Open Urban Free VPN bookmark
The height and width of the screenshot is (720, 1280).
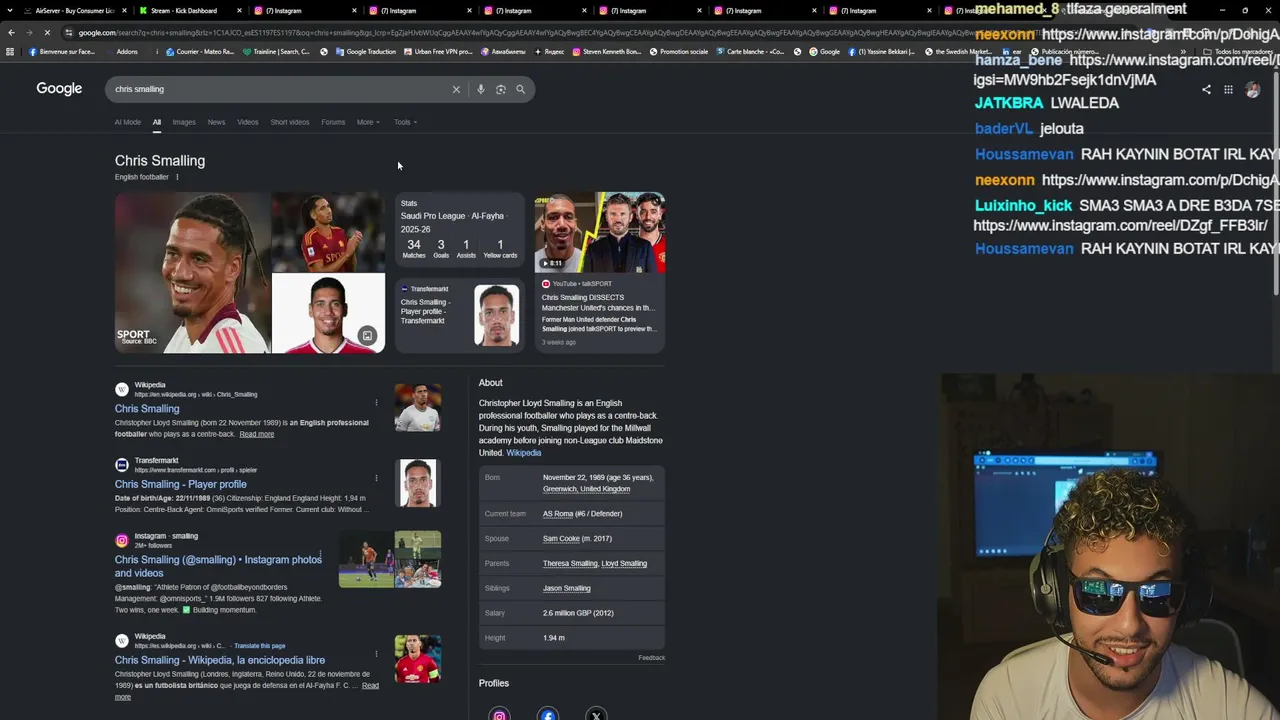pos(438,52)
